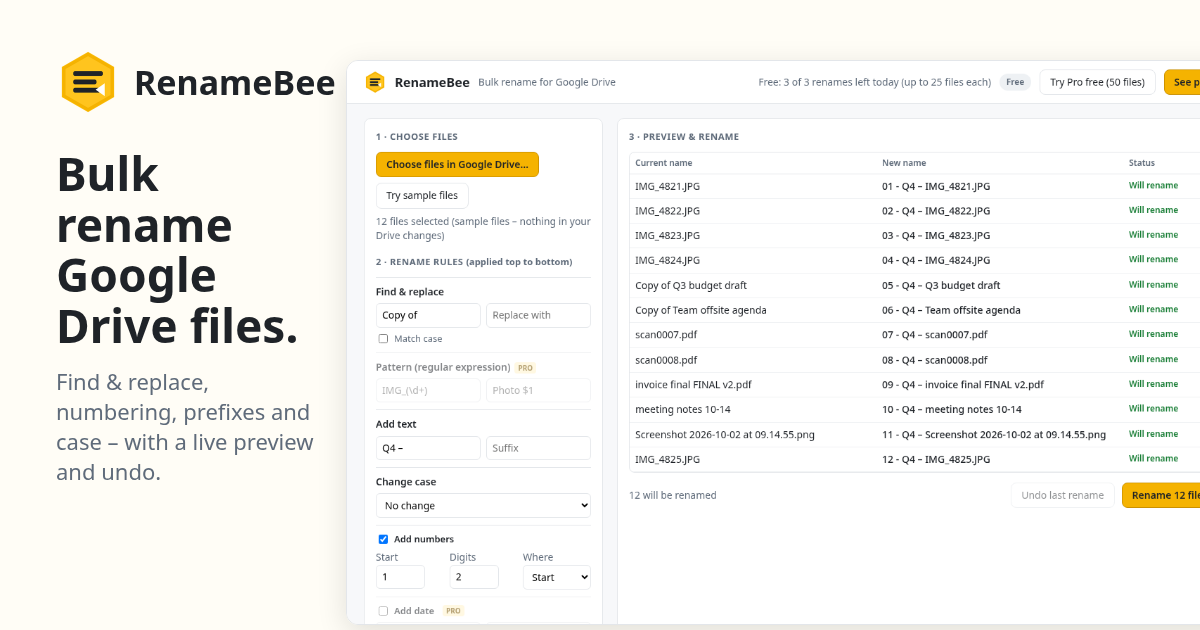Image resolution: width=1200 pixels, height=630 pixels.
Task: Click the Suffix input field
Action: click(x=538, y=448)
